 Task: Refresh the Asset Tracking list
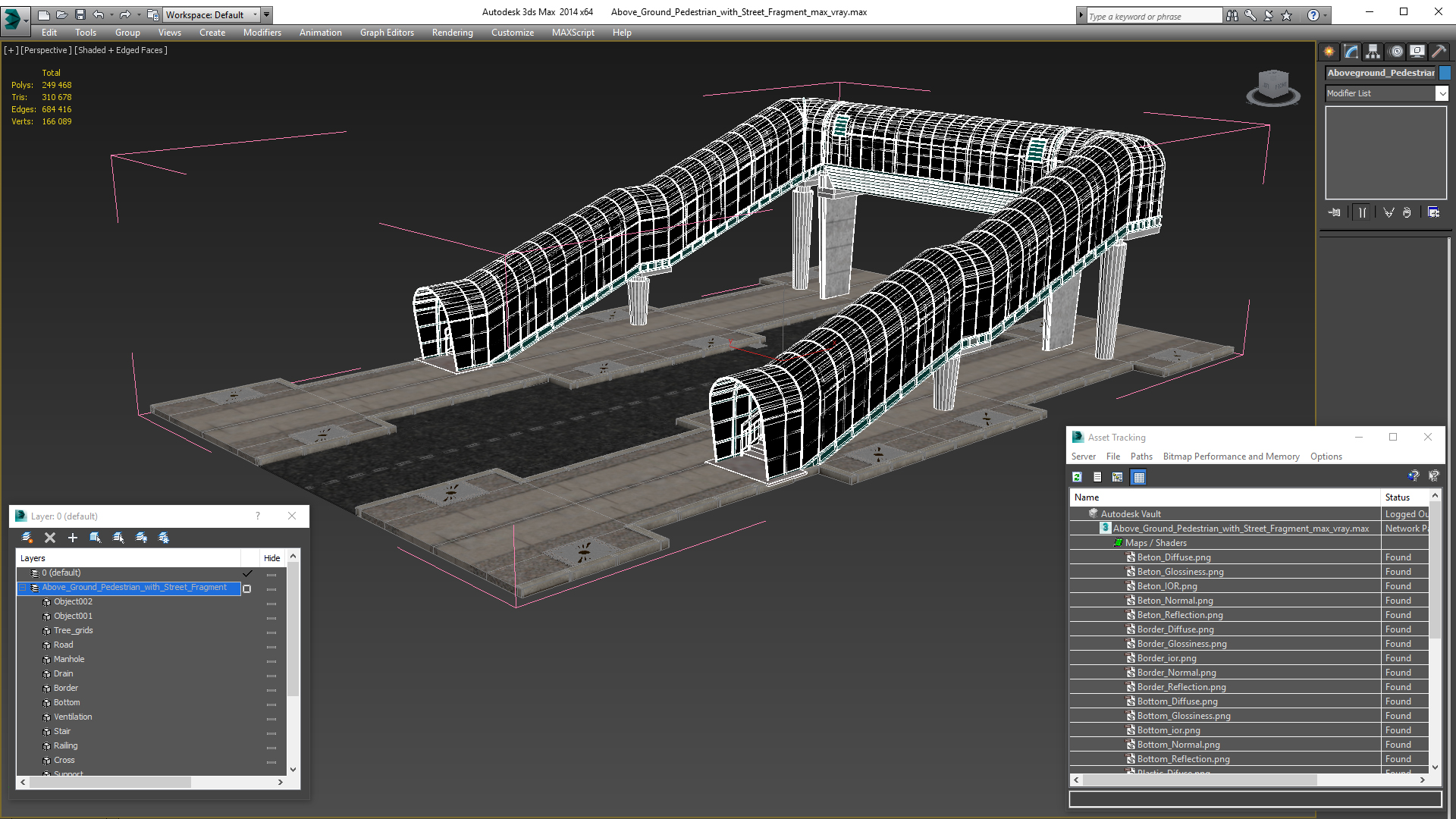1077,477
